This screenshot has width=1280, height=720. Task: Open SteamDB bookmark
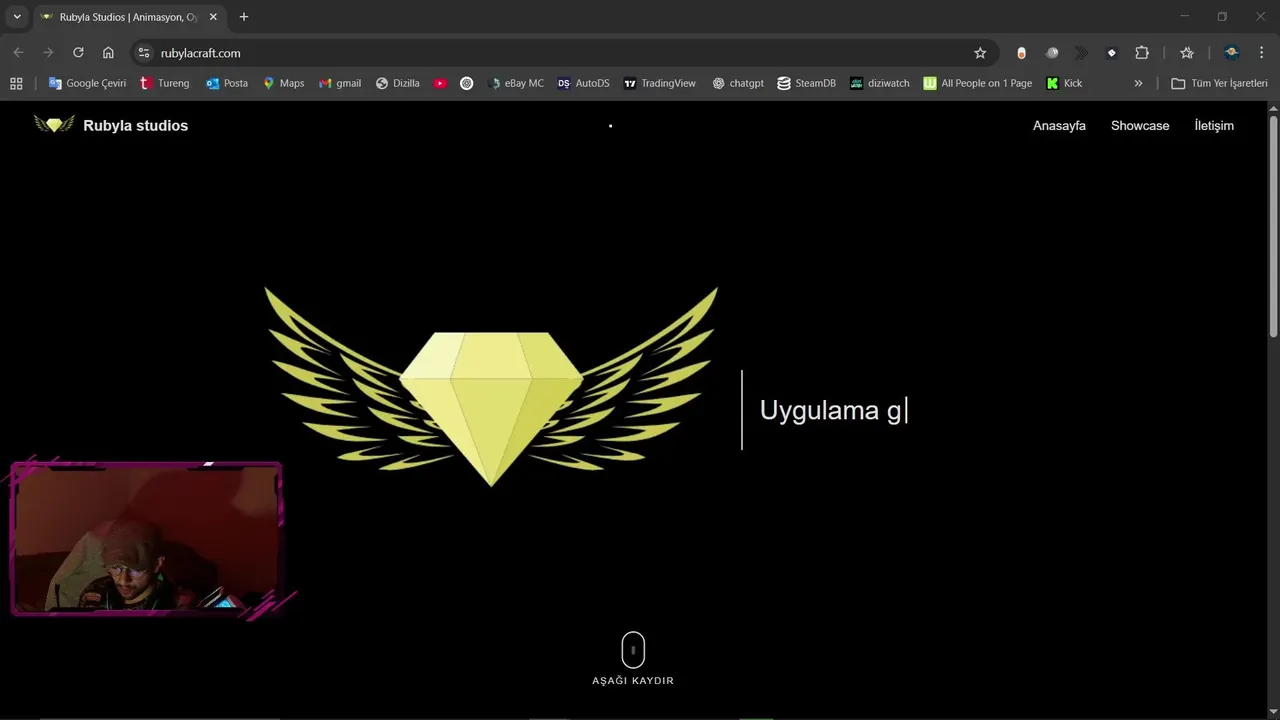807,83
